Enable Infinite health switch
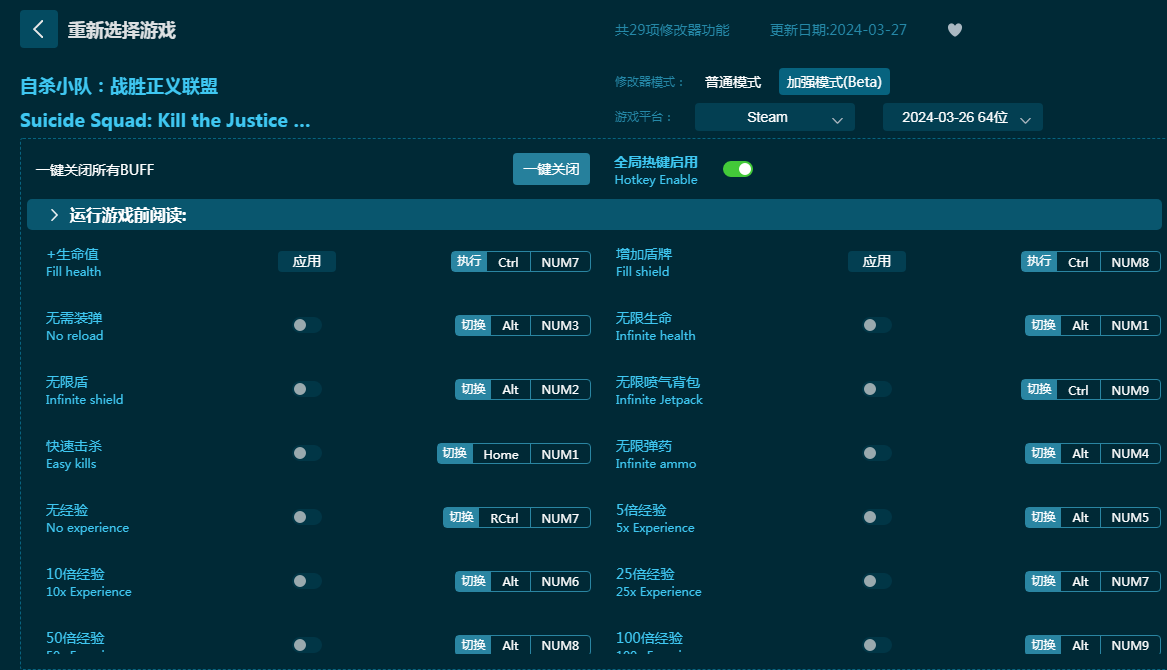1167x670 pixels. tap(877, 325)
